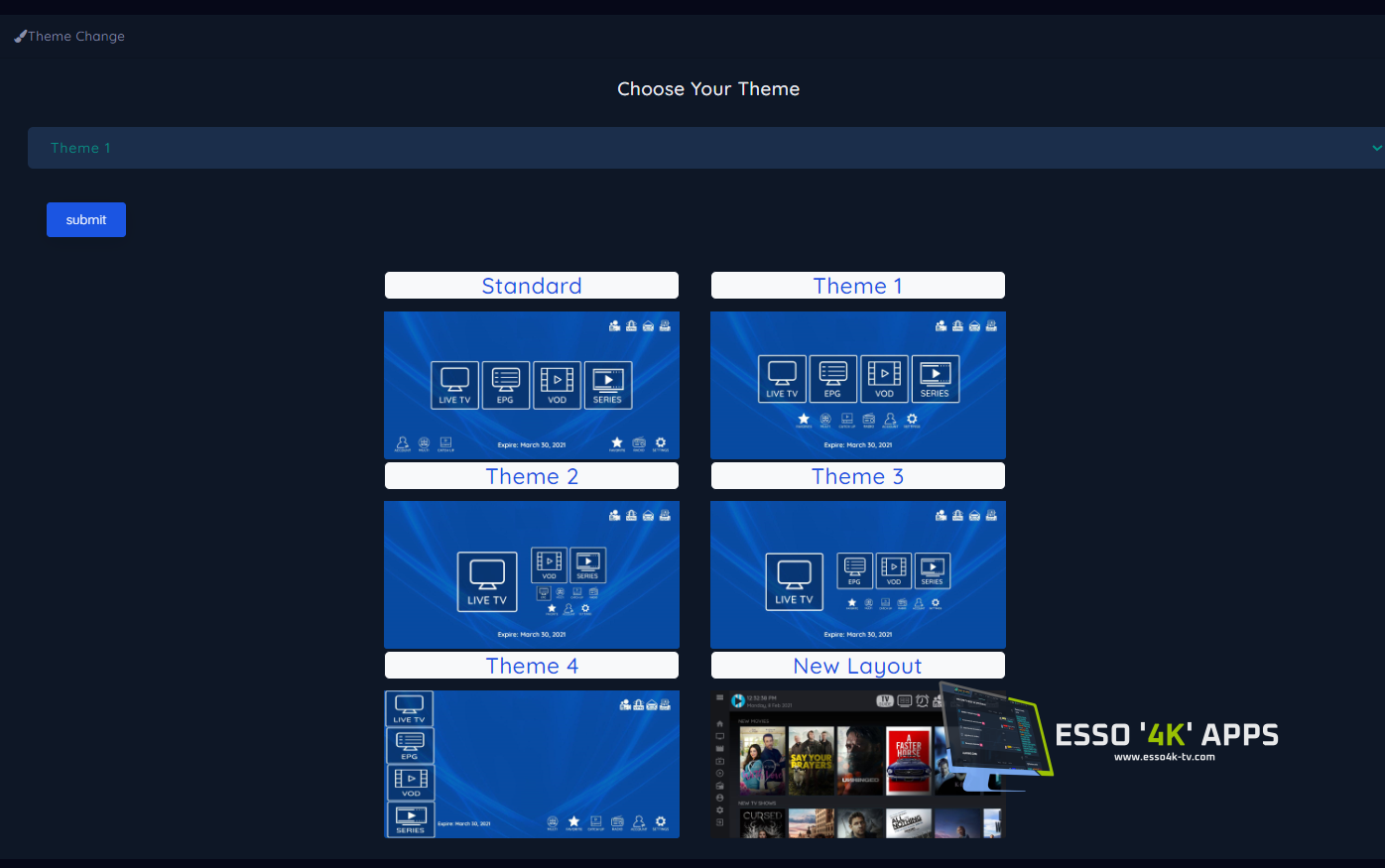
Task: Click the New Layout label
Action: [x=858, y=666]
